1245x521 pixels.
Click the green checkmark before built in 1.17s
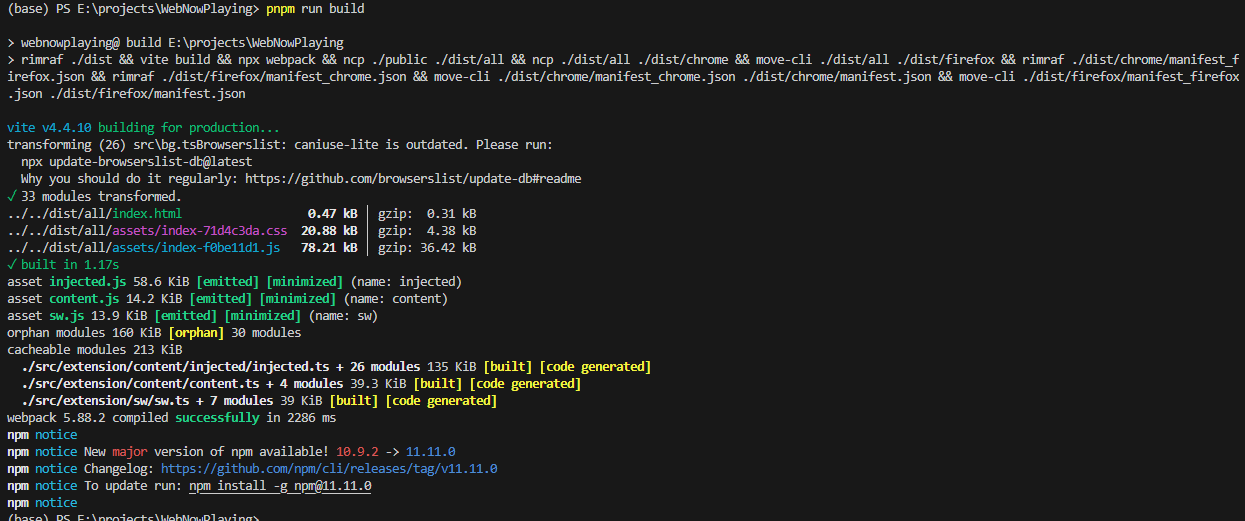click(11, 265)
